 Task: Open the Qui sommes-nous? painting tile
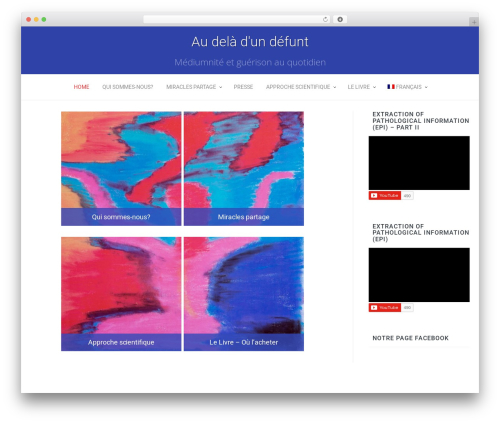pos(121,168)
